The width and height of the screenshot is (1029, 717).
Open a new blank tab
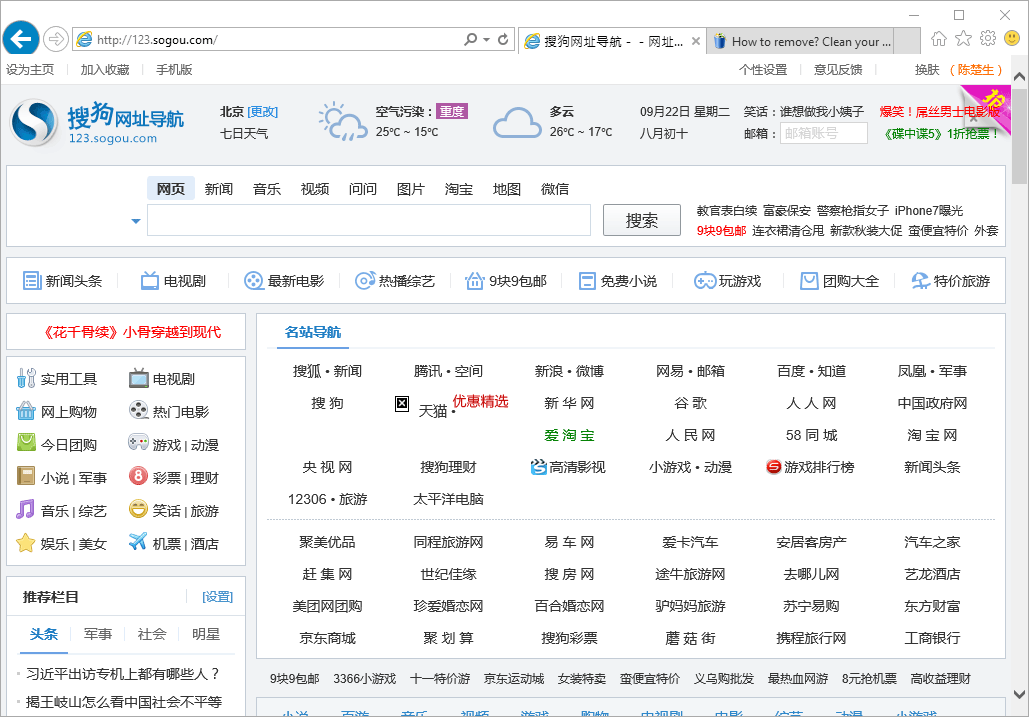pyautogui.click(x=907, y=41)
